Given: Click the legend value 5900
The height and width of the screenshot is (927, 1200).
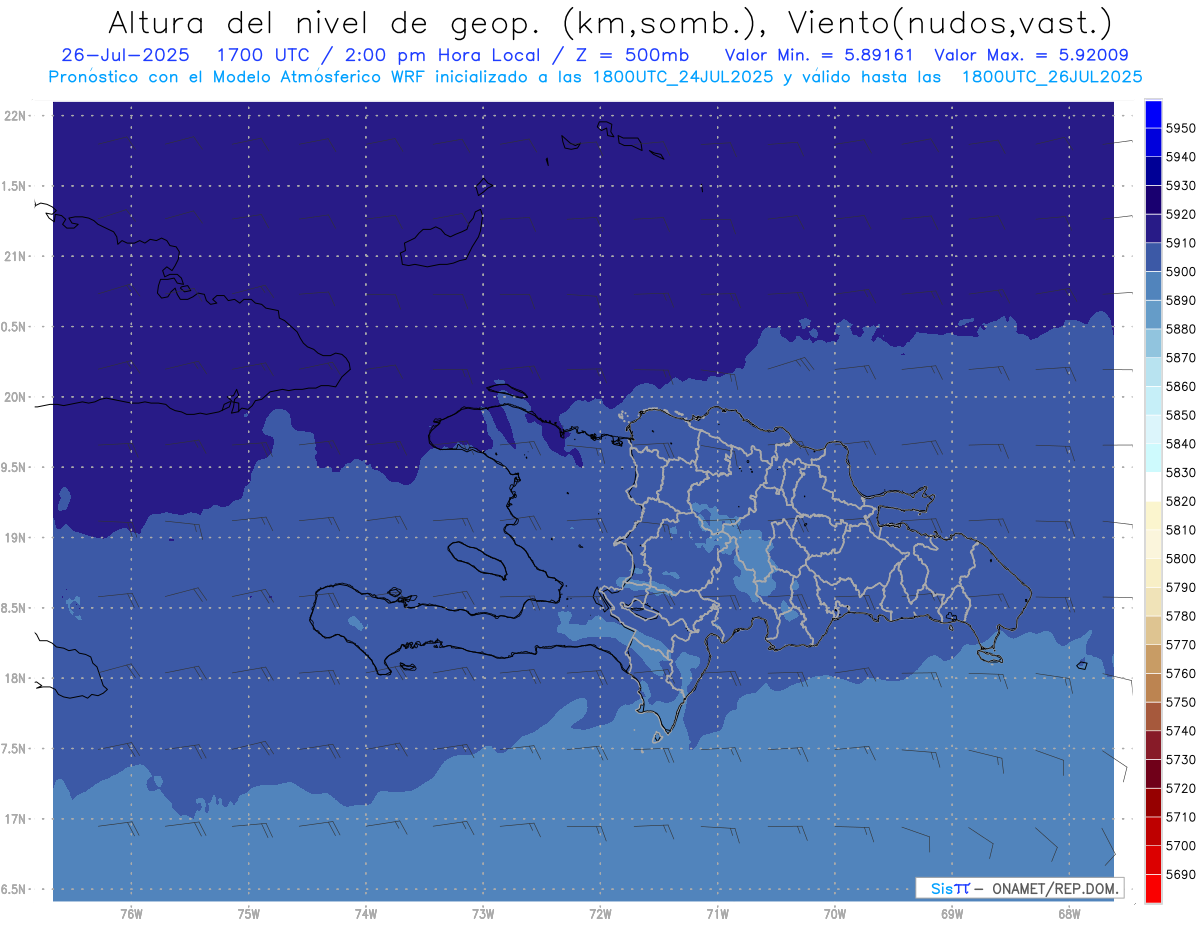Looking at the screenshot, I should pyautogui.click(x=1180, y=272).
